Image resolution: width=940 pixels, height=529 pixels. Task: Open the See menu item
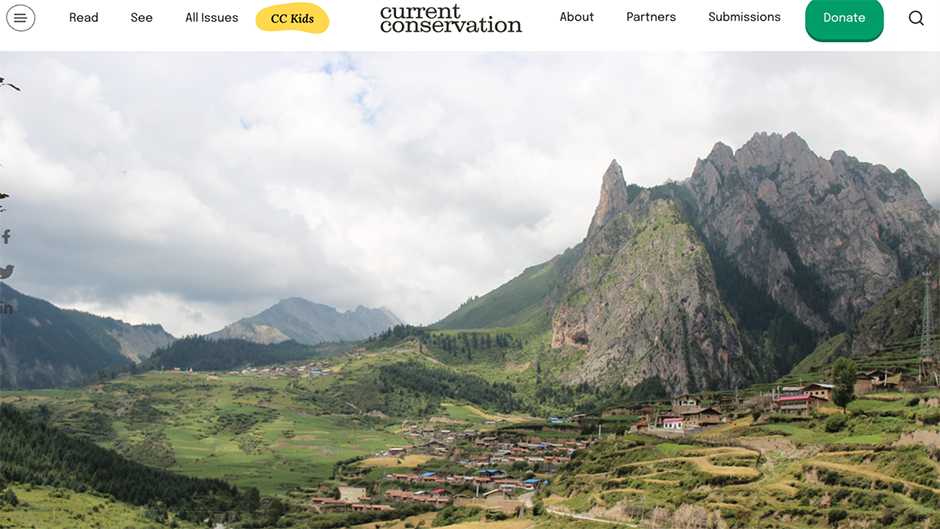(141, 18)
